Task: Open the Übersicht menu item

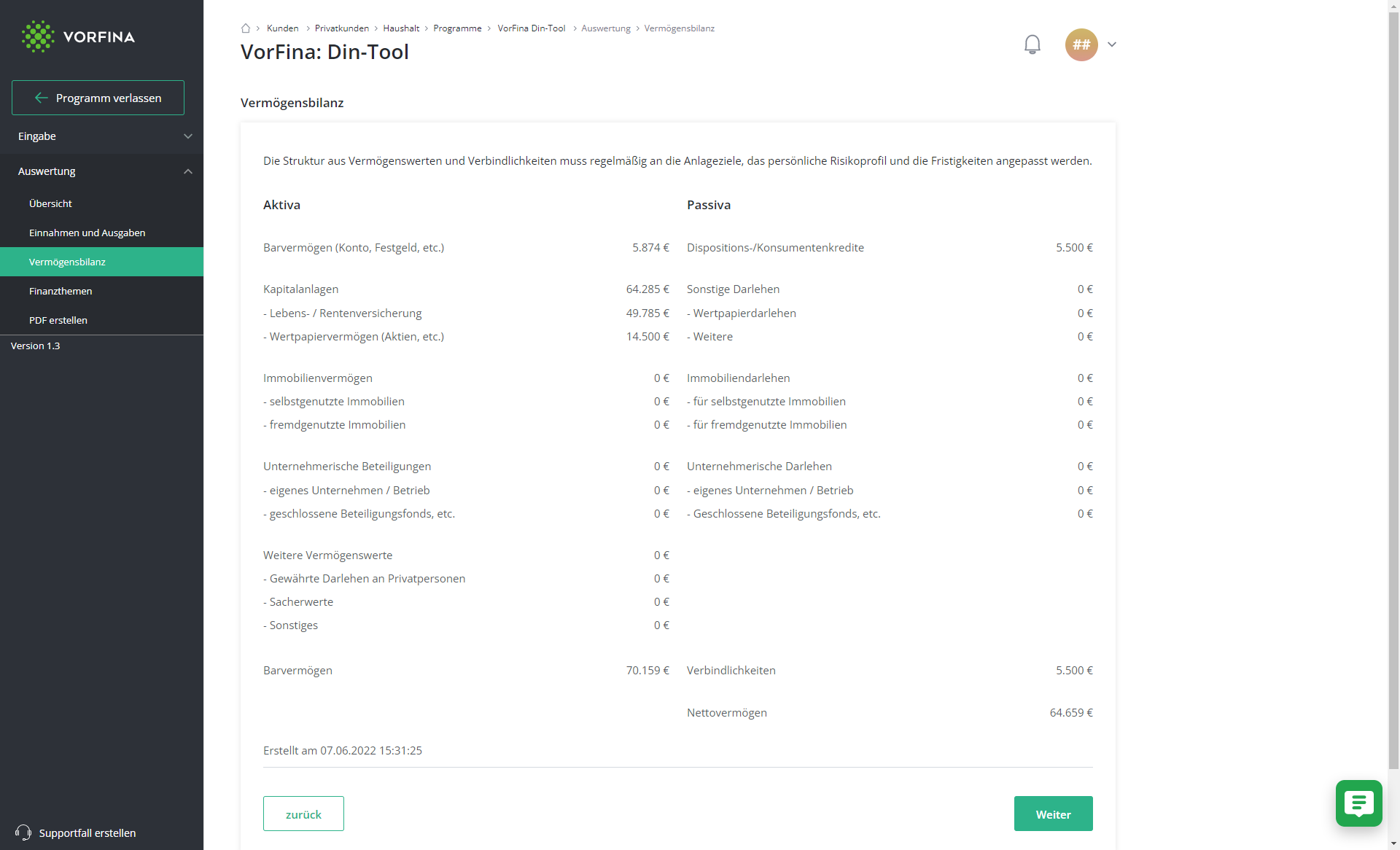Action: tap(102, 203)
